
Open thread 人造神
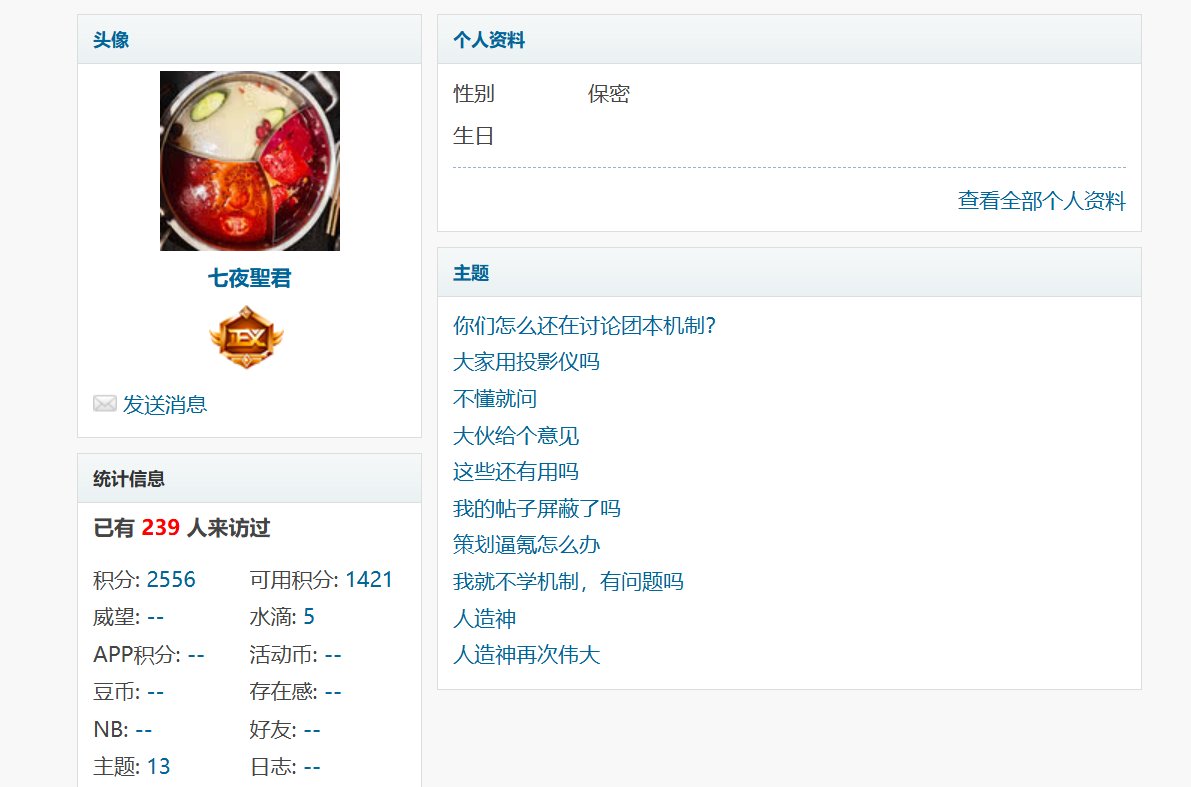(x=484, y=618)
